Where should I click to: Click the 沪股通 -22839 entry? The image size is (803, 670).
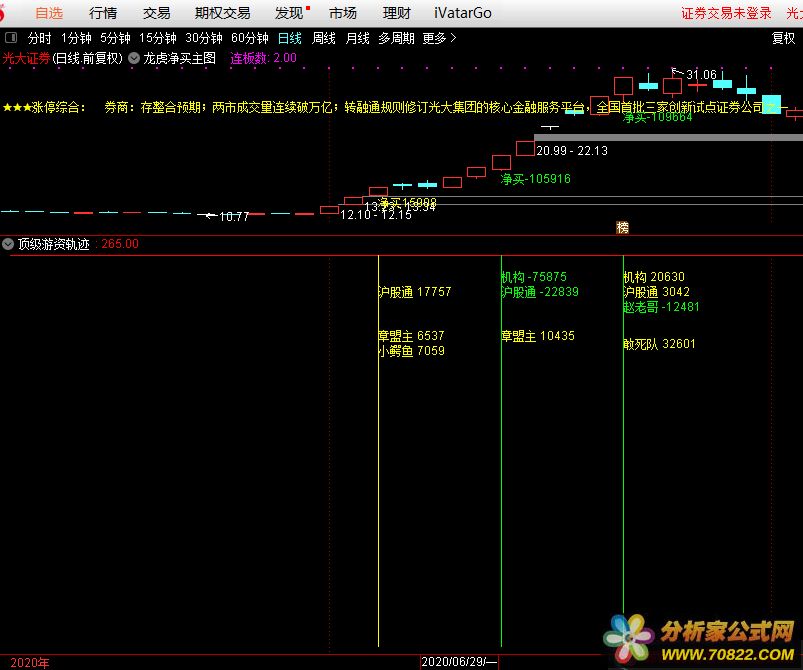tap(540, 292)
